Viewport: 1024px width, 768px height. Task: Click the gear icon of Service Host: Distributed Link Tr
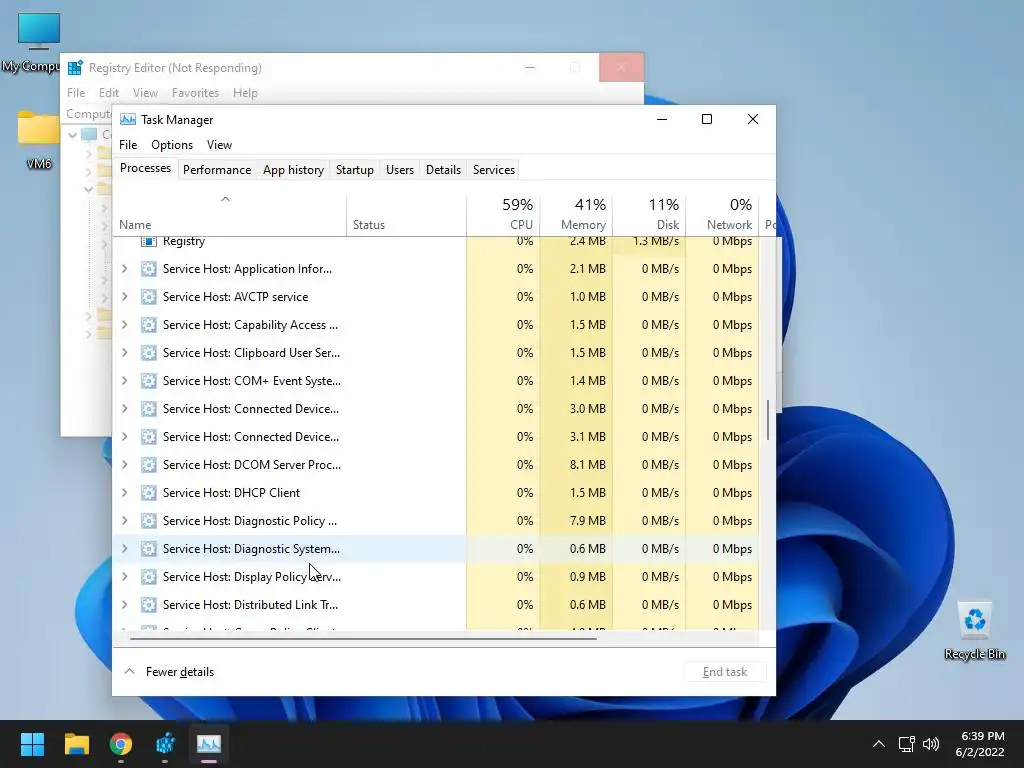[x=149, y=605]
